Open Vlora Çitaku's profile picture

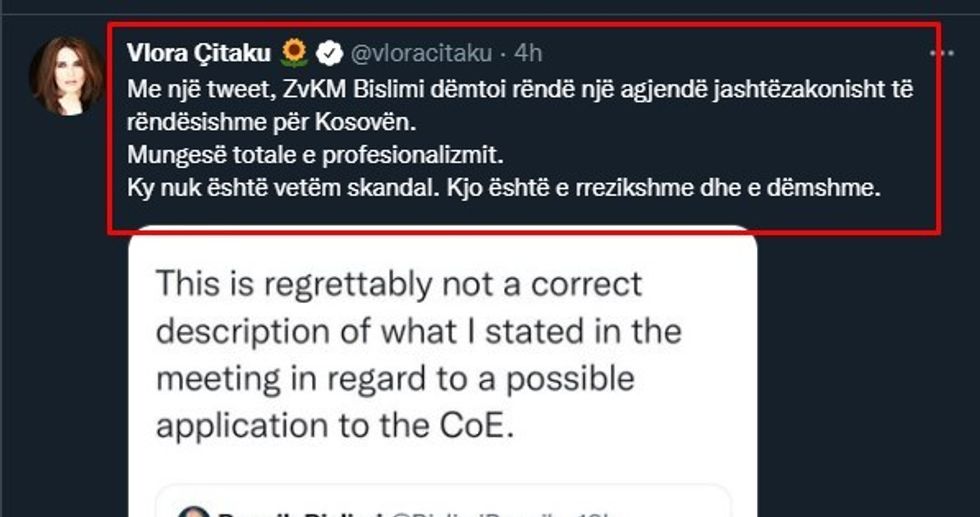pos(67,77)
